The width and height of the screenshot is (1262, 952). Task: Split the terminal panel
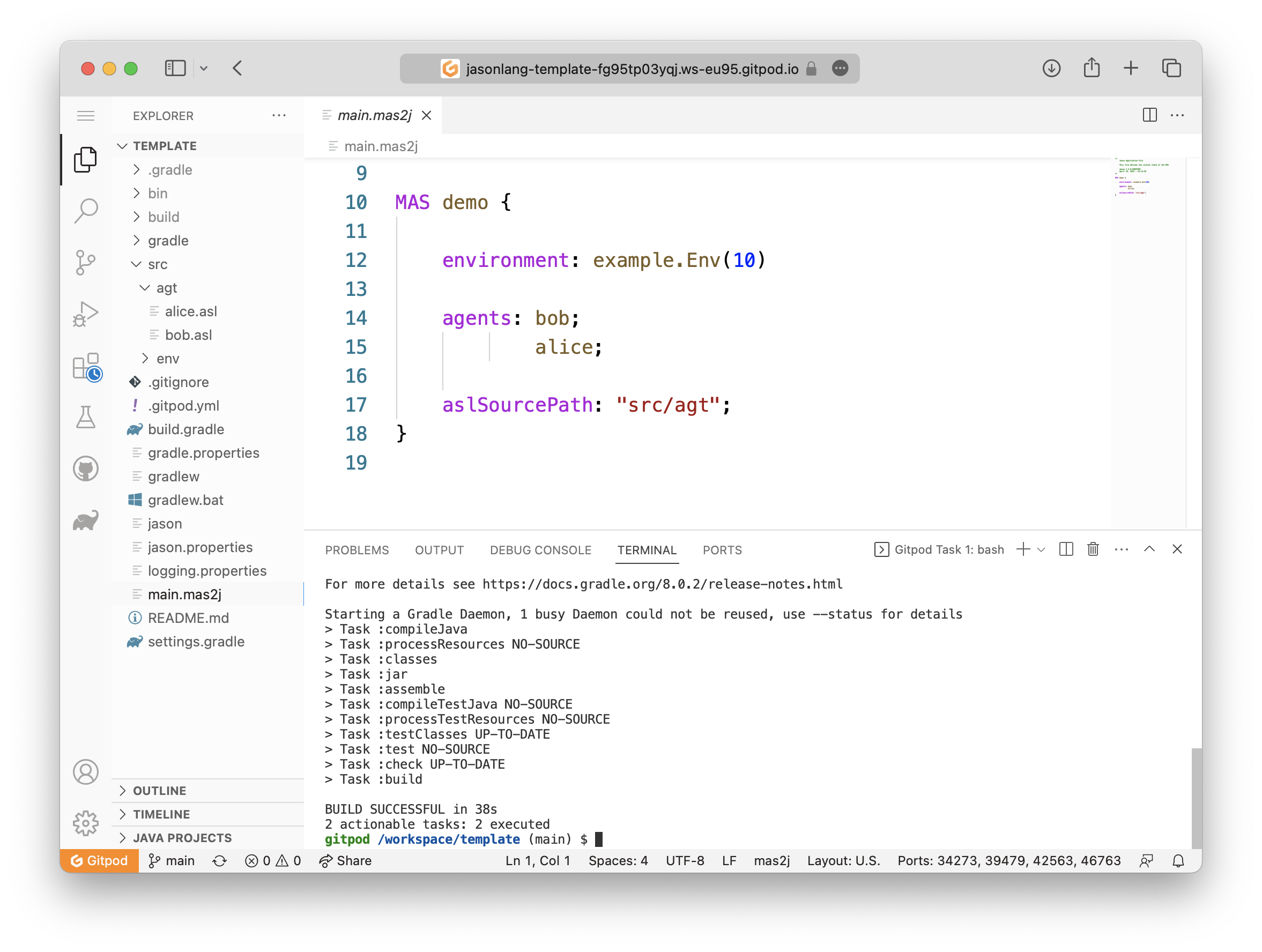[x=1066, y=549]
